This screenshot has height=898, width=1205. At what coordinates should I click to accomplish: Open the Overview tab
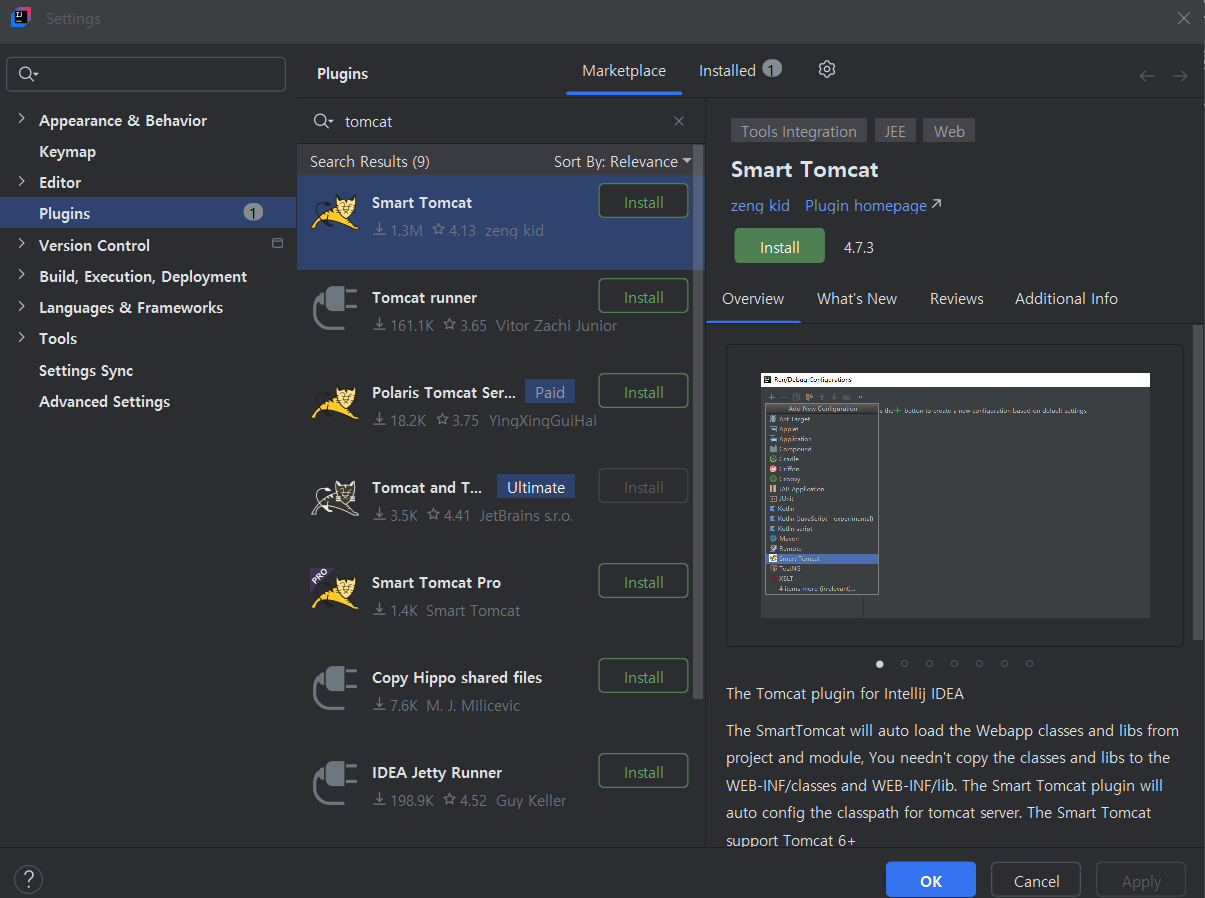(753, 299)
